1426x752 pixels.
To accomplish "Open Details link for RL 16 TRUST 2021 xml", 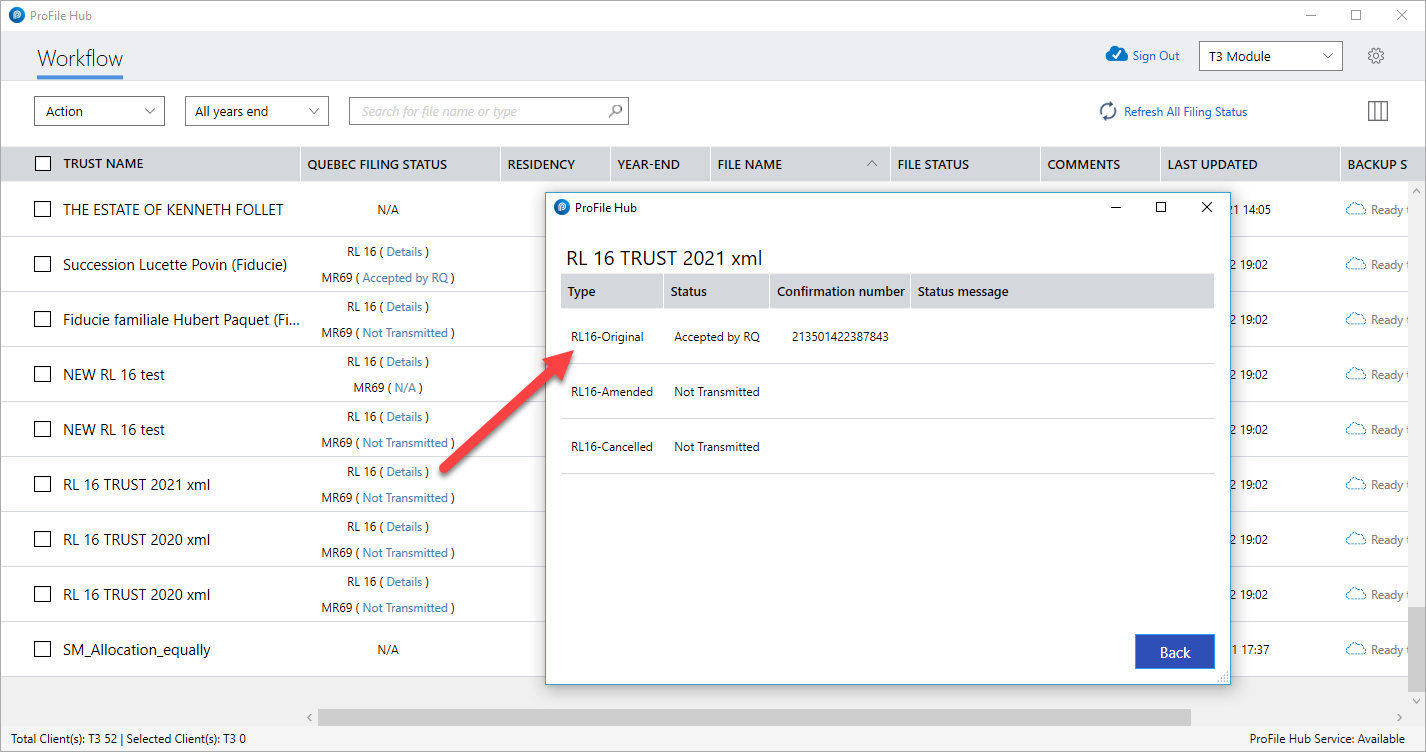I will pyautogui.click(x=404, y=472).
